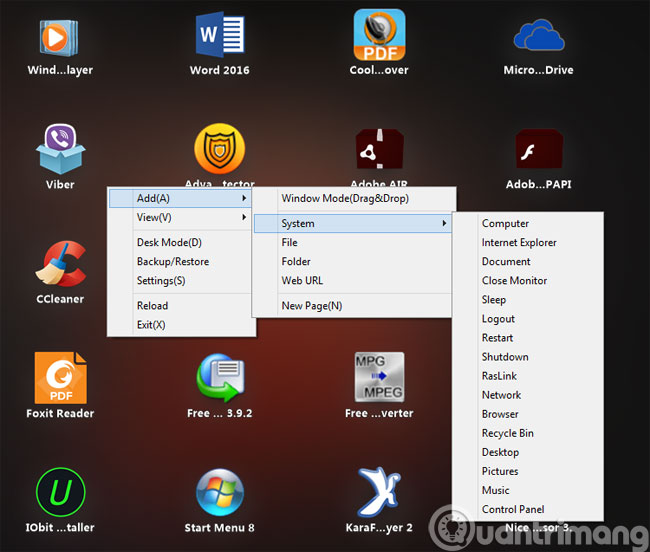Open the Start Menu 8 icon
The height and width of the screenshot is (552, 650).
(x=219, y=493)
